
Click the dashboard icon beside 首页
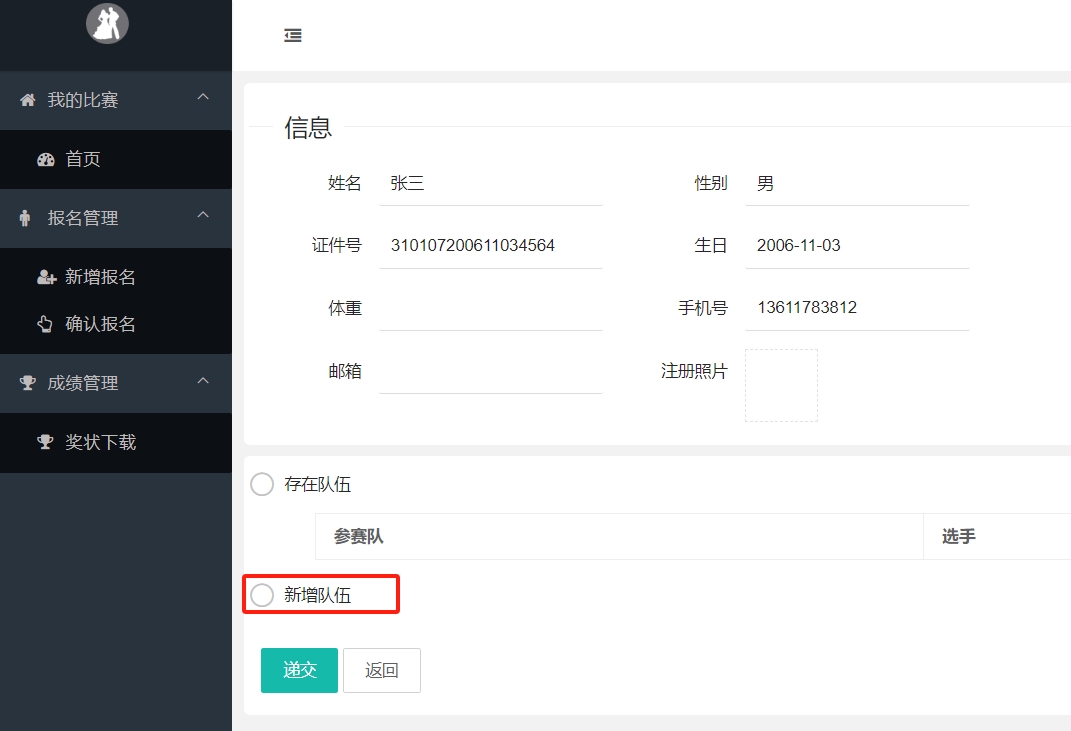click(x=45, y=159)
